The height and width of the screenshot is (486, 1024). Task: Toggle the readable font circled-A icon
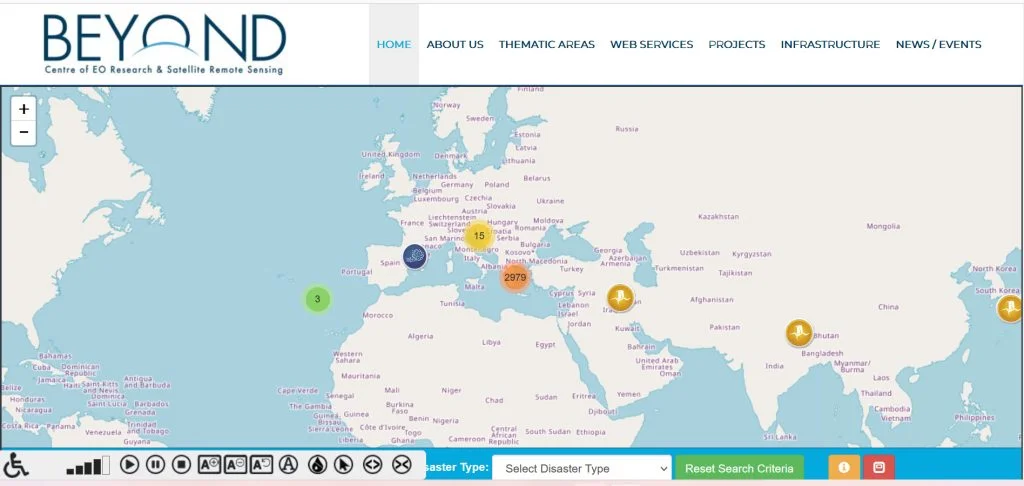pos(289,464)
